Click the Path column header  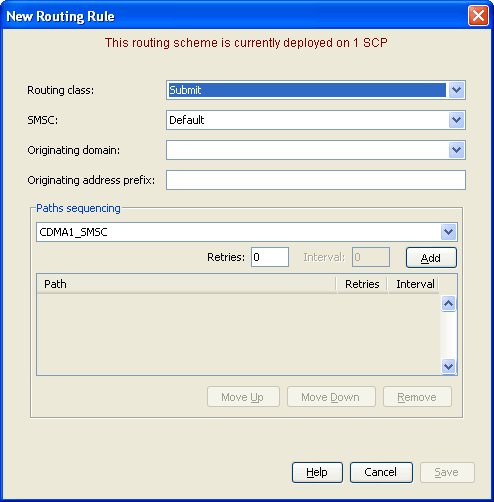187,284
